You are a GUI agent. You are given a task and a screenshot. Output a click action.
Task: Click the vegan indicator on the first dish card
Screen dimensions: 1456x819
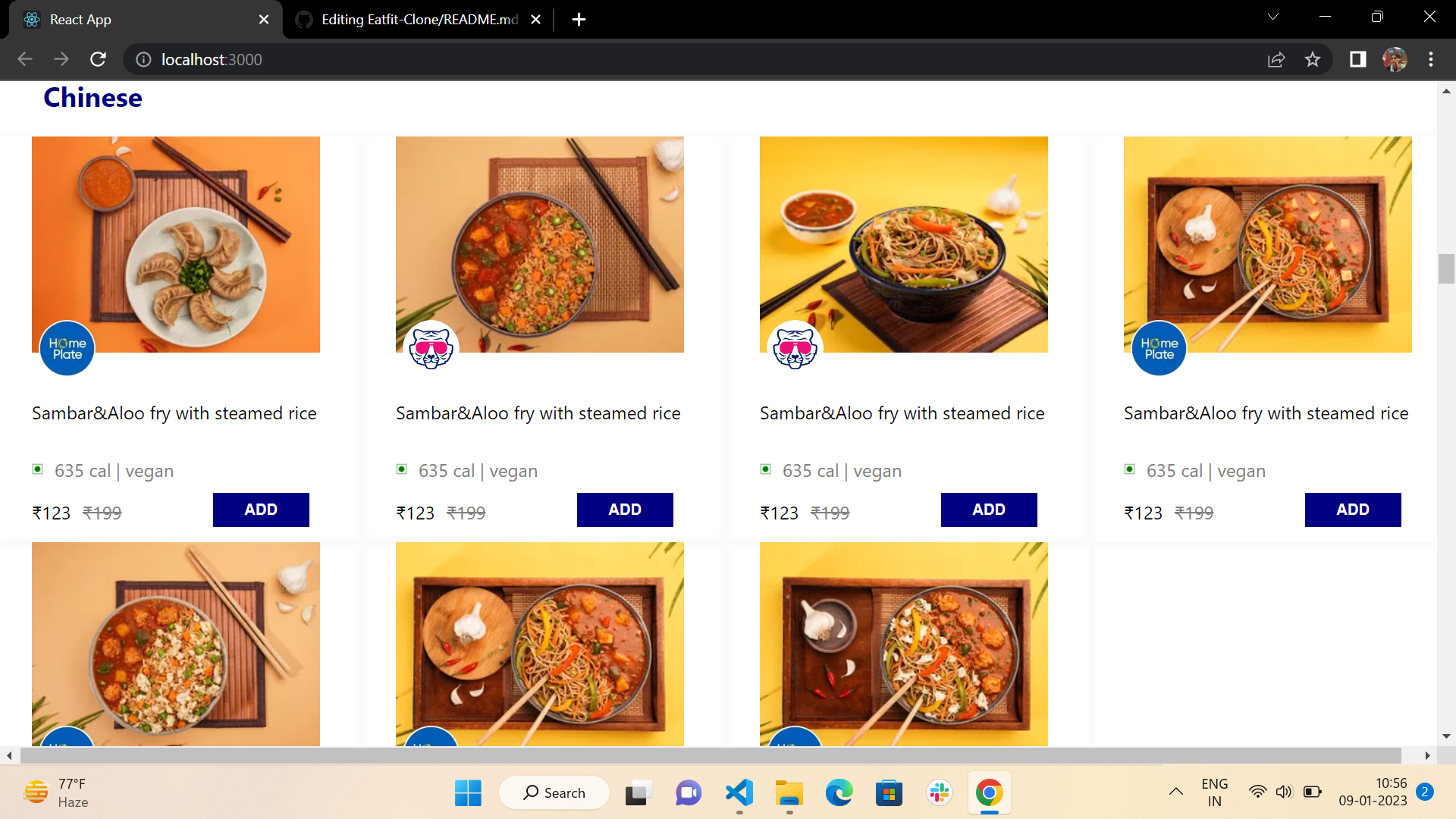(36, 469)
